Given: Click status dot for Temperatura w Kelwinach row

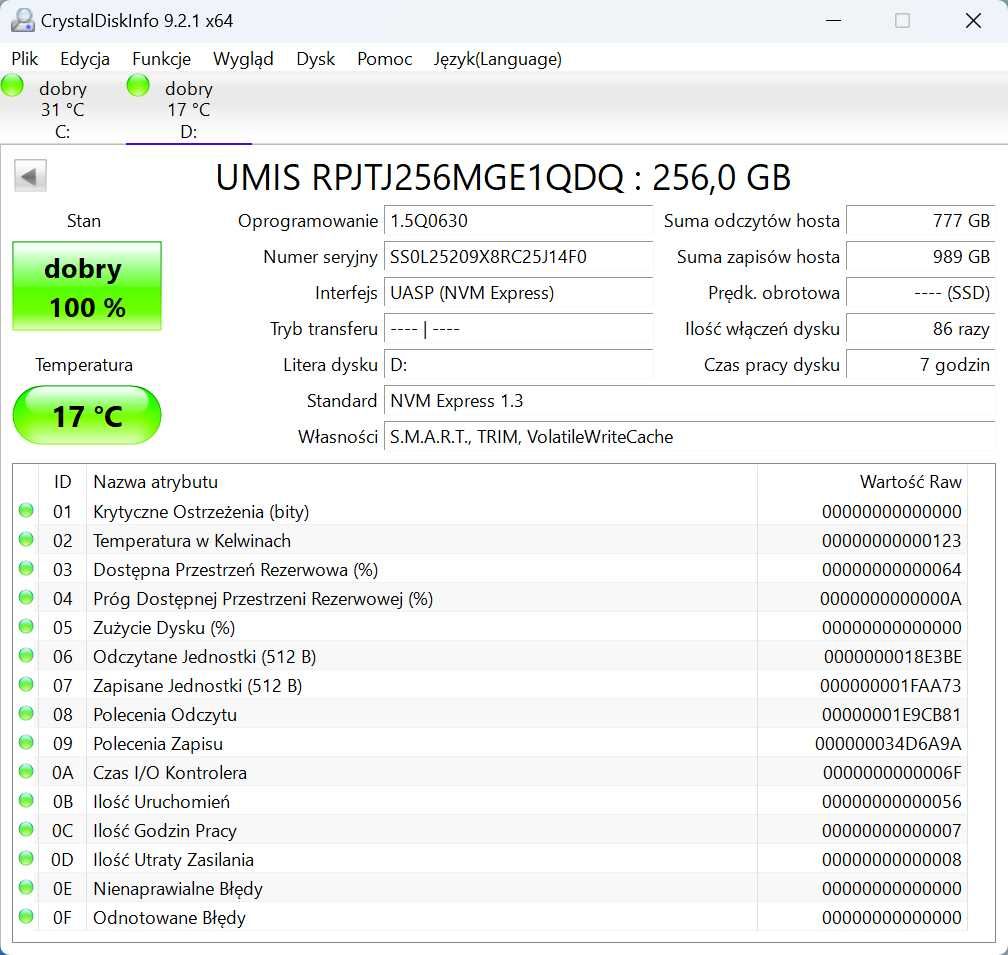Looking at the screenshot, I should pos(26,539).
